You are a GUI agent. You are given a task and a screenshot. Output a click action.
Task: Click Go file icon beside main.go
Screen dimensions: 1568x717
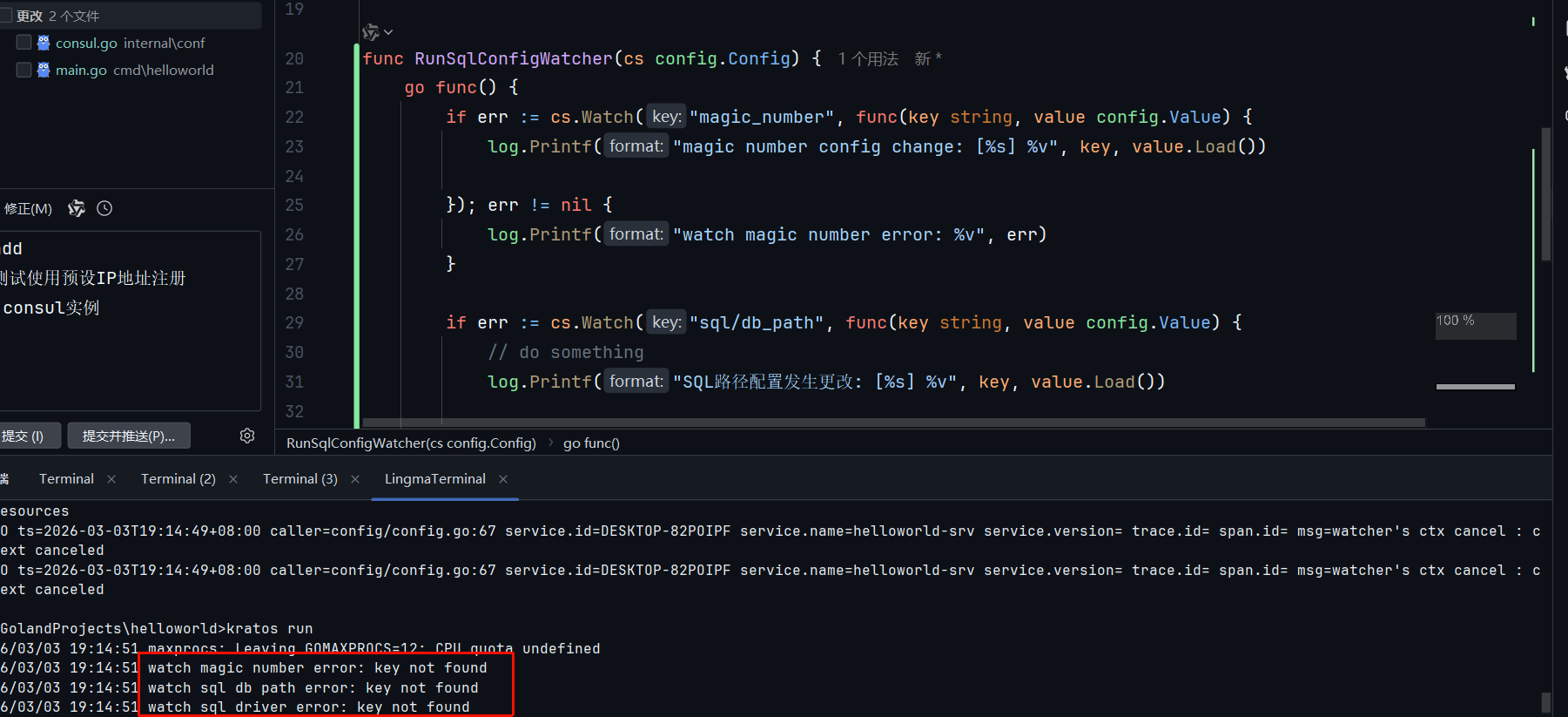[x=44, y=70]
